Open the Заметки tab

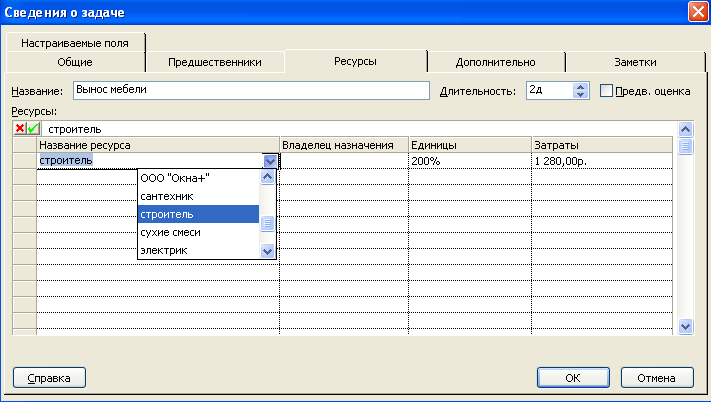click(635, 62)
